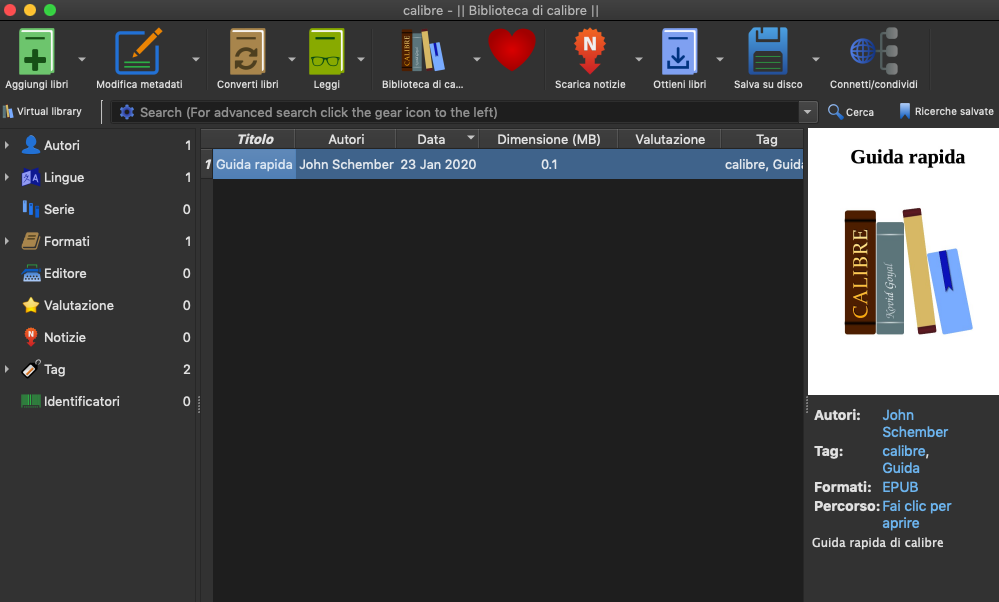Sort by Dimensione (MB) column header
Image resolution: width=999 pixels, height=602 pixels.
coord(549,139)
